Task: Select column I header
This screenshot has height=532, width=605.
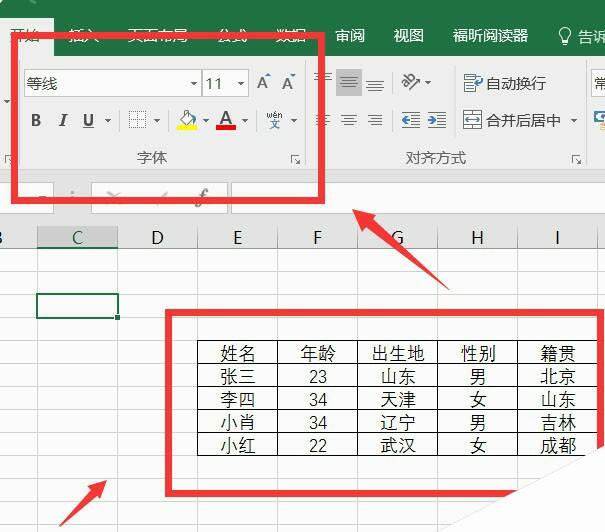Action: [x=557, y=238]
